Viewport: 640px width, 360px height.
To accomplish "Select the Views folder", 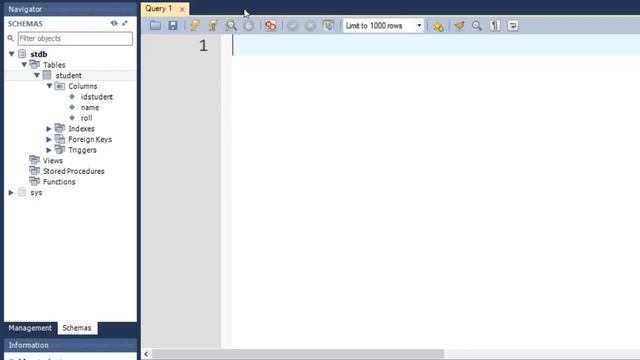I will pos(53,160).
